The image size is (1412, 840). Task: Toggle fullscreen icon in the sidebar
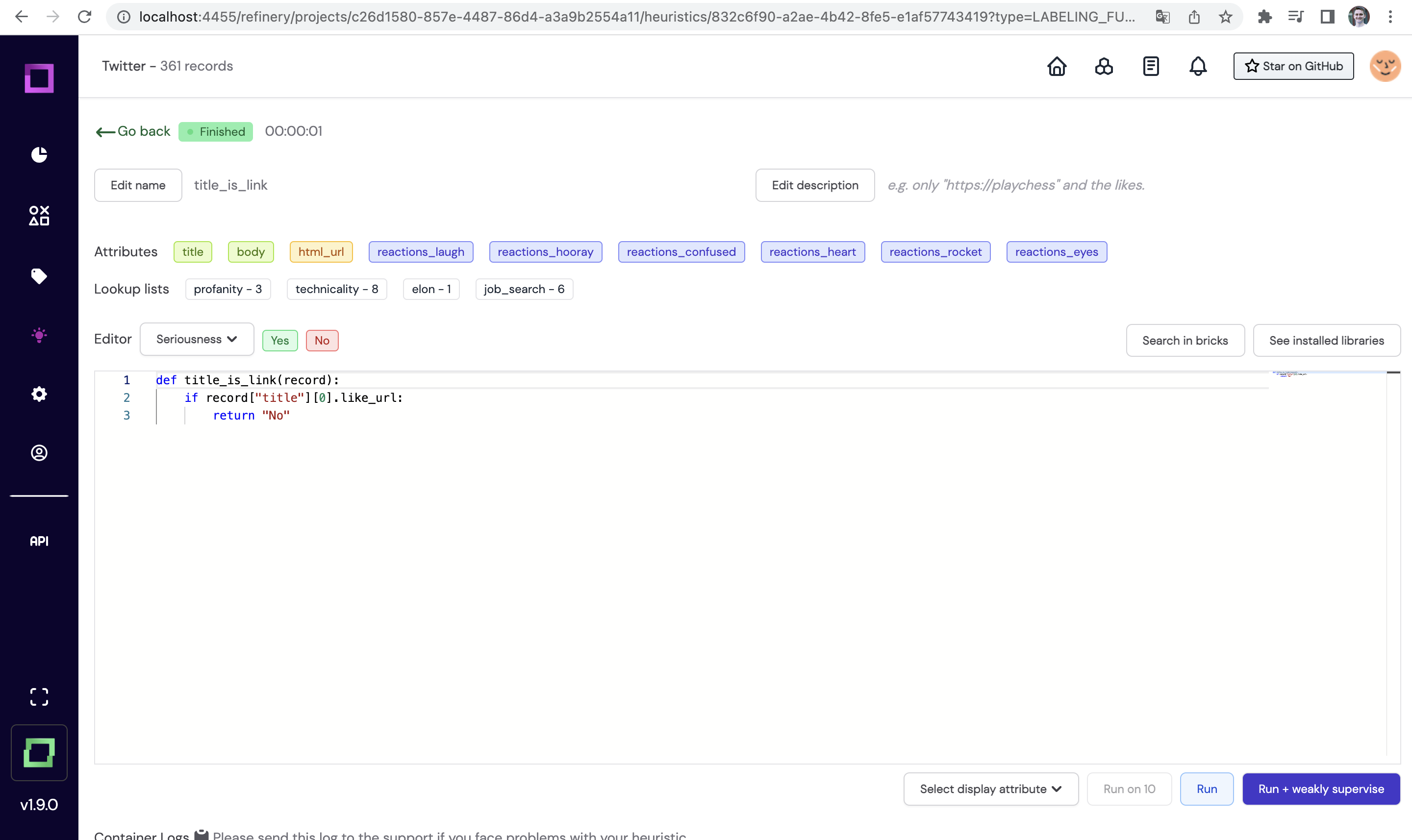pos(39,697)
